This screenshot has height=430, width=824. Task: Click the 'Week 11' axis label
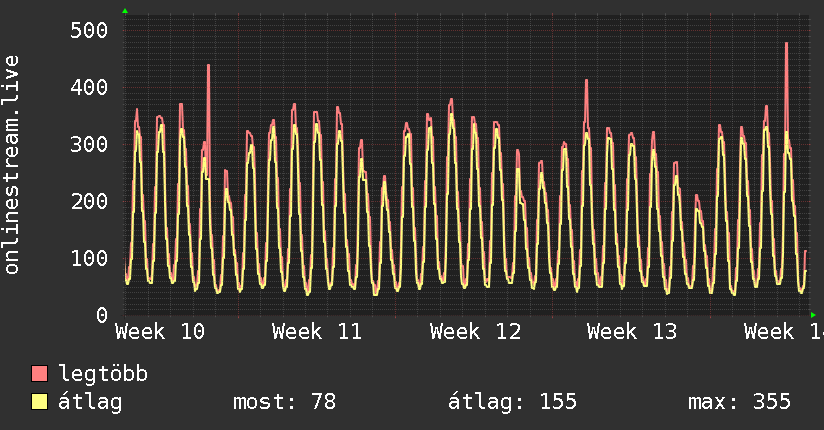[317, 332]
